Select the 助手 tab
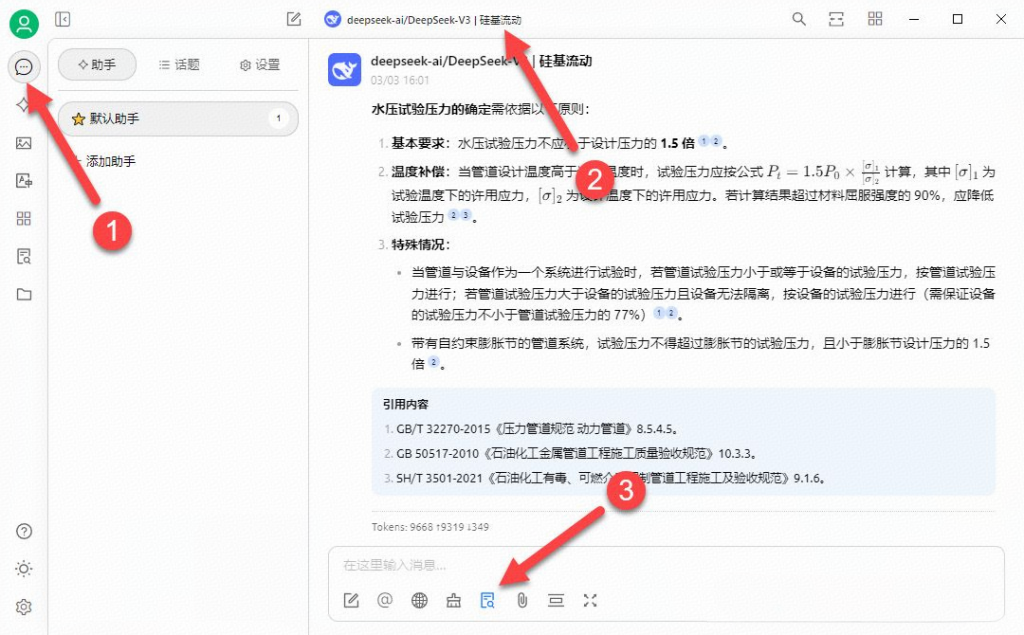 tap(97, 65)
